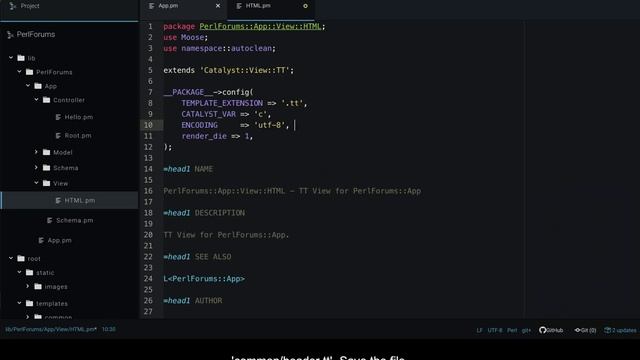This screenshot has height=360, width=640.
Task: Click the Root.pm file icon
Action: tap(58, 136)
